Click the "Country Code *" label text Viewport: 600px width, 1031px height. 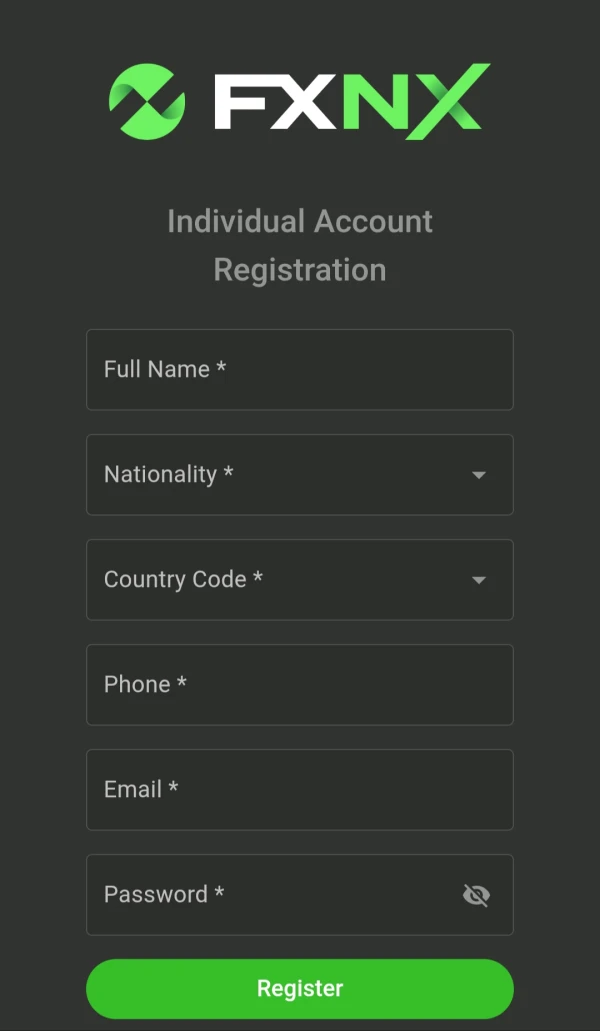point(183,579)
